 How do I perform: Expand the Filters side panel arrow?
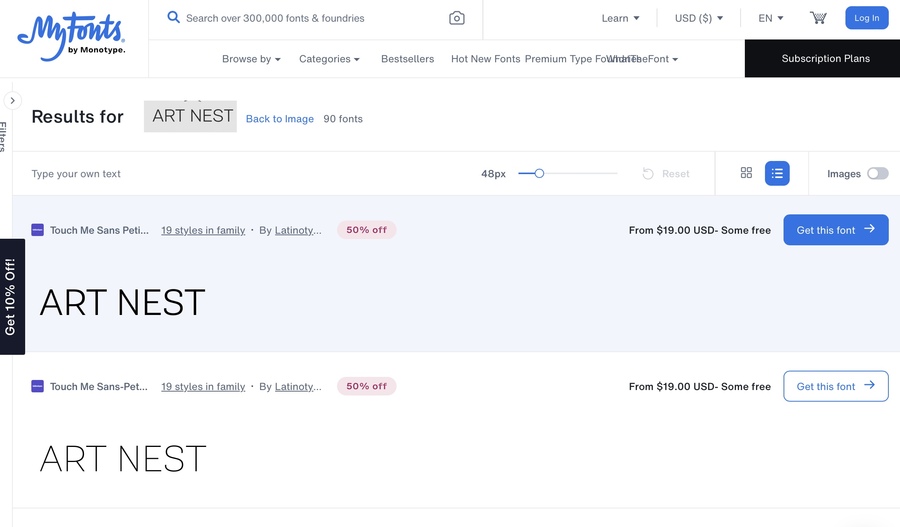pyautogui.click(x=13, y=100)
